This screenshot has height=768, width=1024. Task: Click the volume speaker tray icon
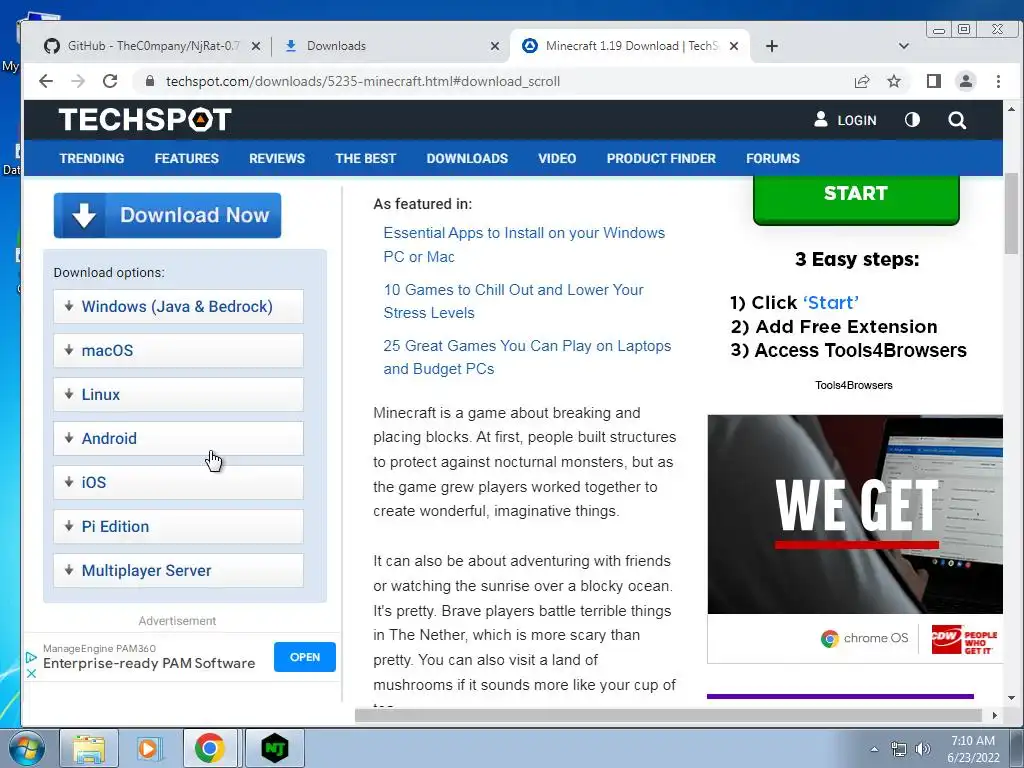pos(923,750)
